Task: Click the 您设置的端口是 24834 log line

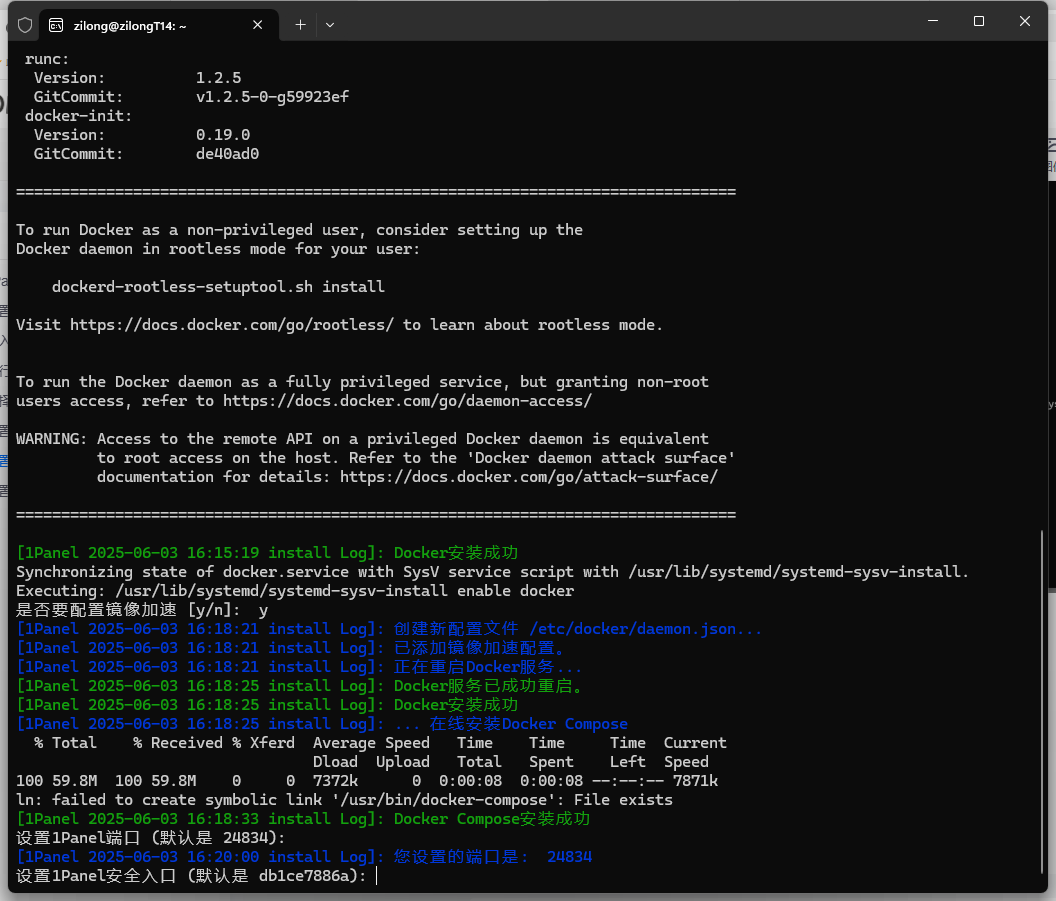Action: coord(304,857)
